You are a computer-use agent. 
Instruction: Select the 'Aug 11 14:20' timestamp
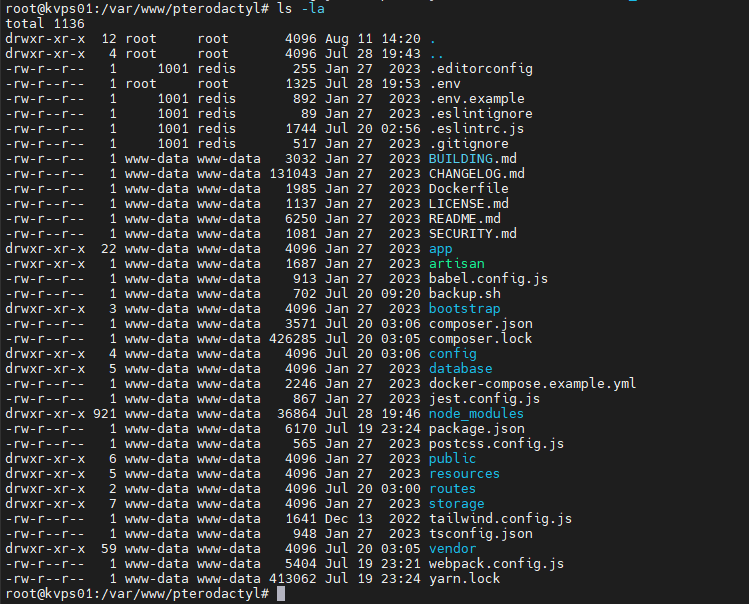coord(373,39)
